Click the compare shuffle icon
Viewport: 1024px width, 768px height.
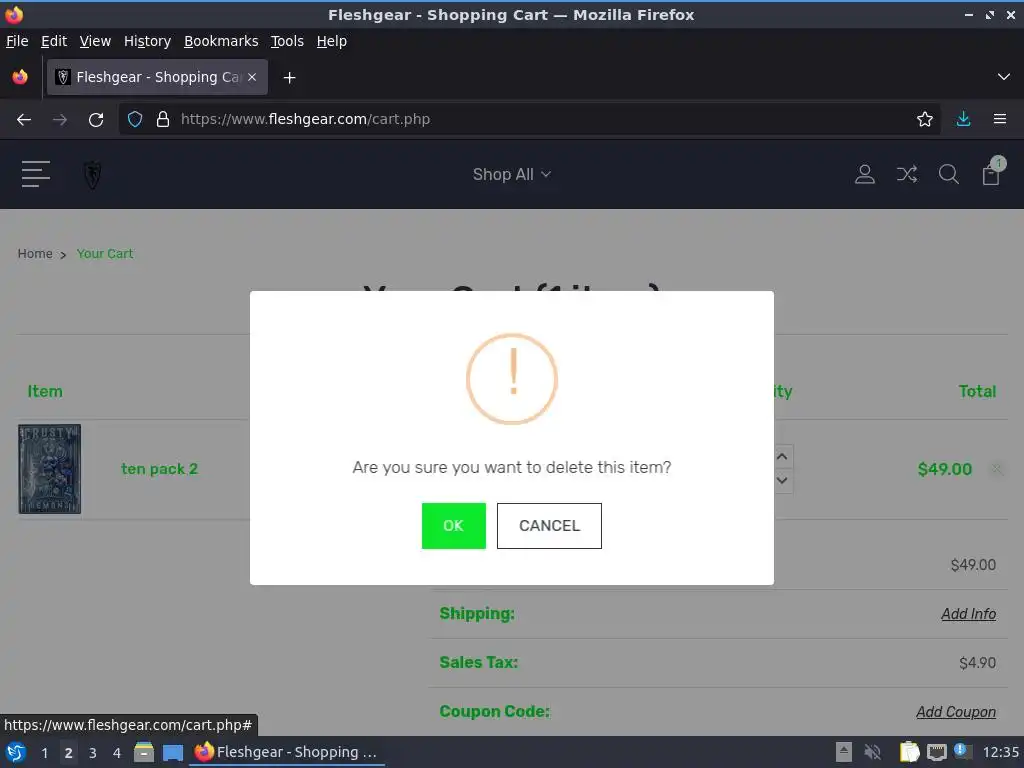point(906,174)
